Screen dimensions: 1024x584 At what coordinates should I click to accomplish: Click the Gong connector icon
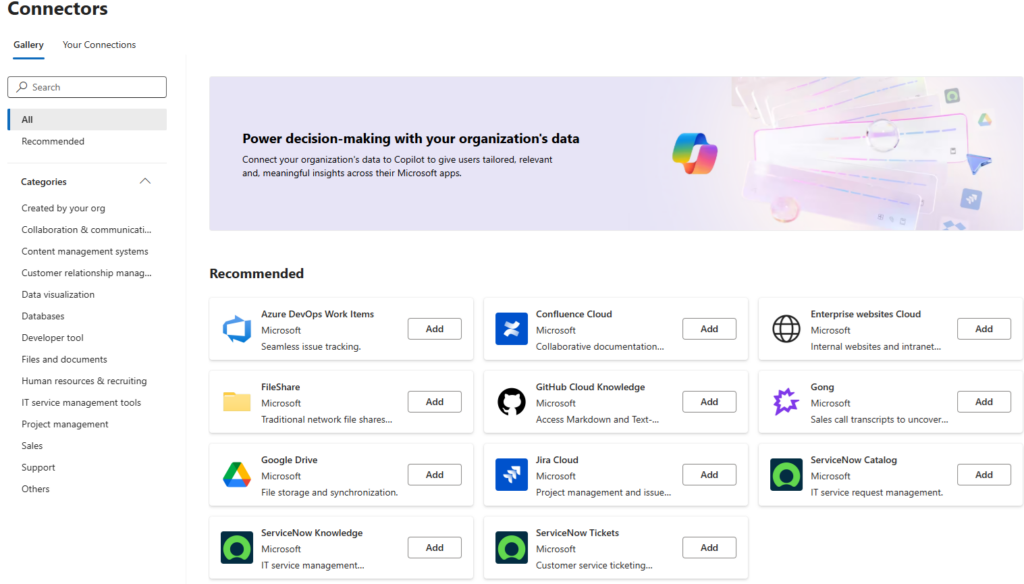pyautogui.click(x=786, y=402)
